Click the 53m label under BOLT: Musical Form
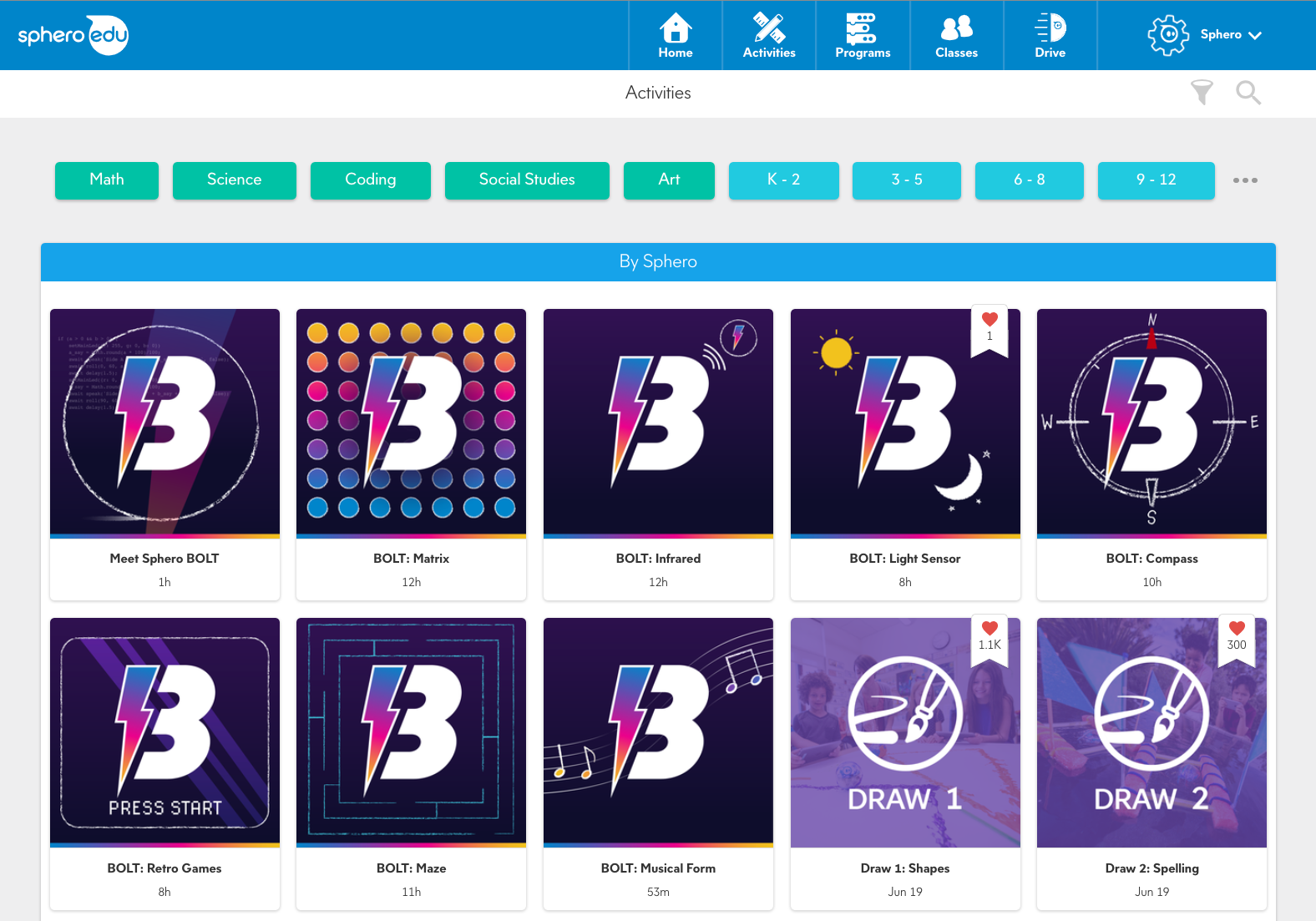Screen dimensions: 1316x921 click(658, 892)
